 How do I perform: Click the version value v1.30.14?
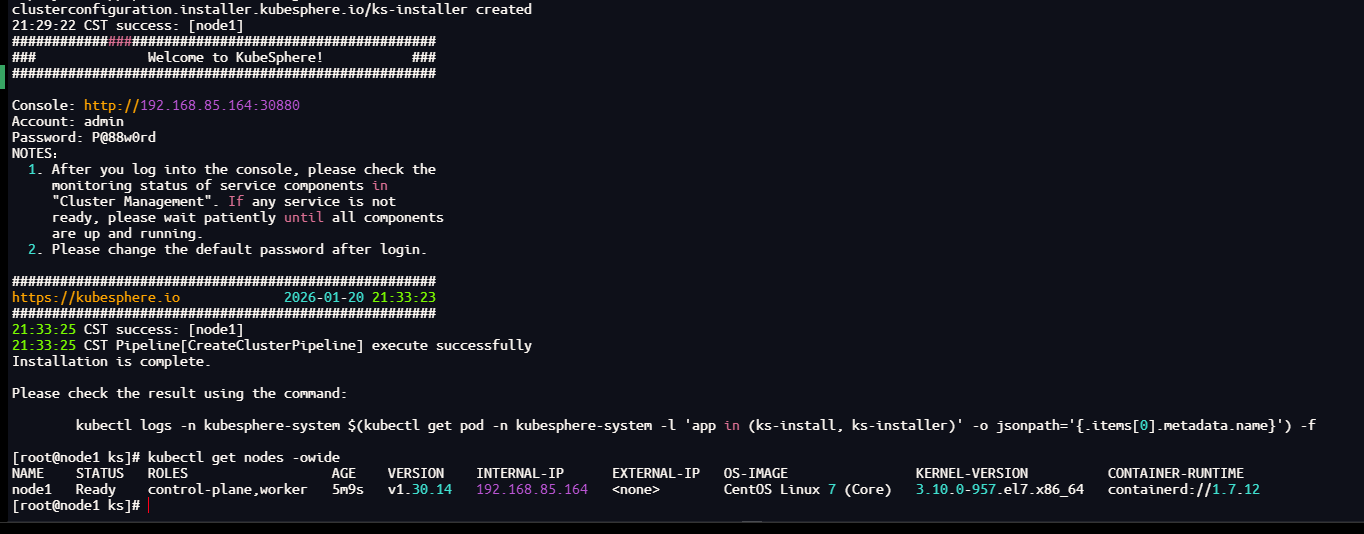420,489
